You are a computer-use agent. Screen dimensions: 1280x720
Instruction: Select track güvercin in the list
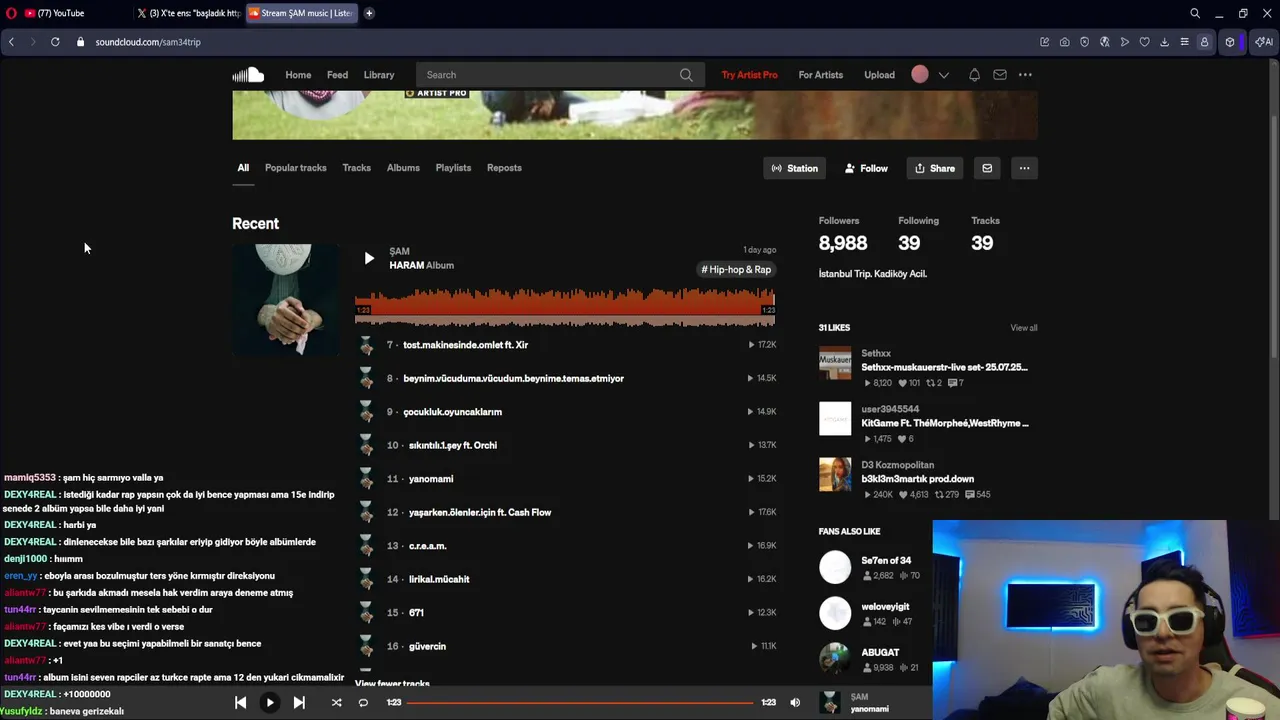point(427,646)
